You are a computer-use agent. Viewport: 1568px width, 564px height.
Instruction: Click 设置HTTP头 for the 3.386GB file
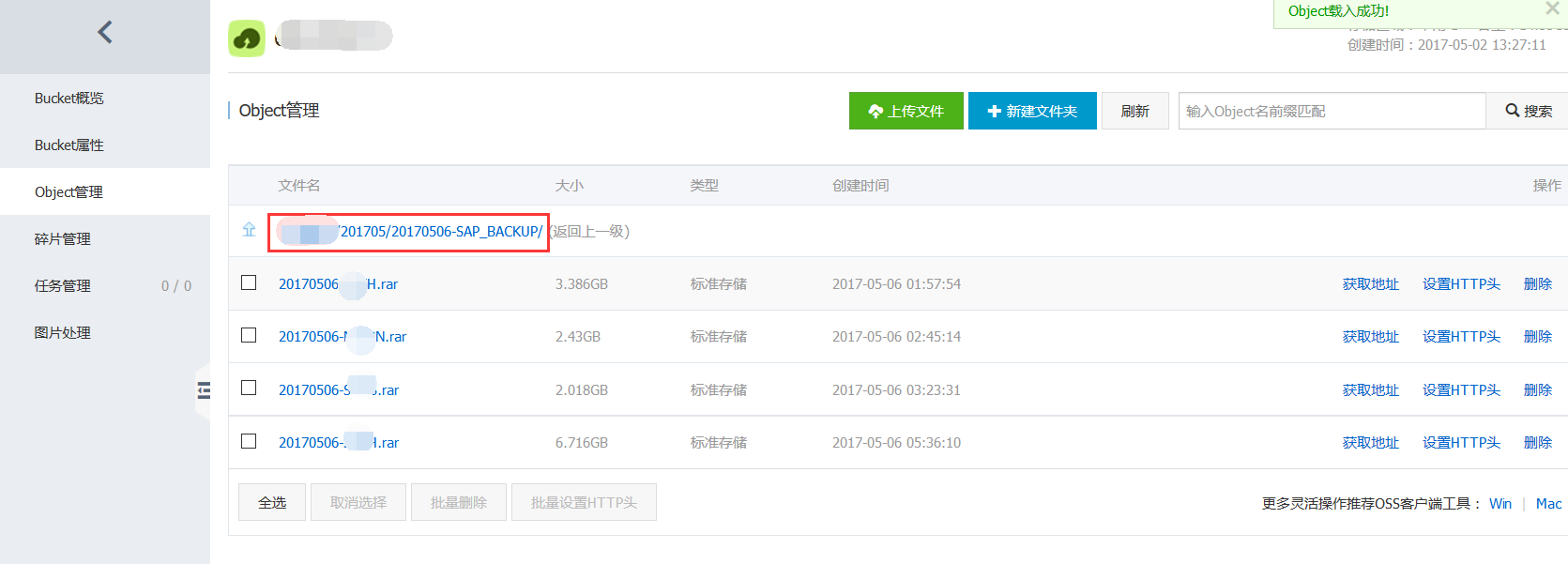1461,284
